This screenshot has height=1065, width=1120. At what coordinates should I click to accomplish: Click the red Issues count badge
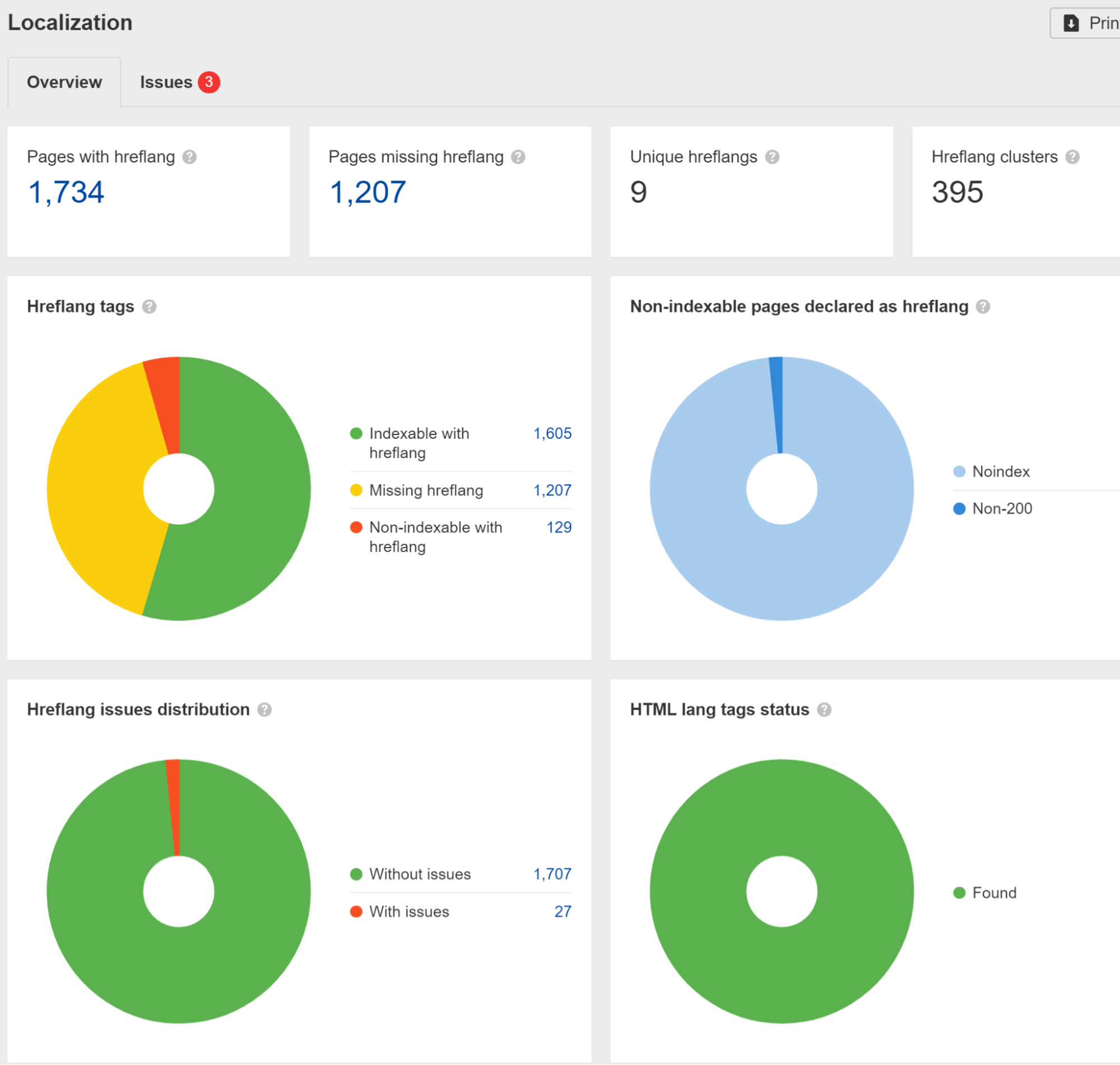(x=208, y=82)
